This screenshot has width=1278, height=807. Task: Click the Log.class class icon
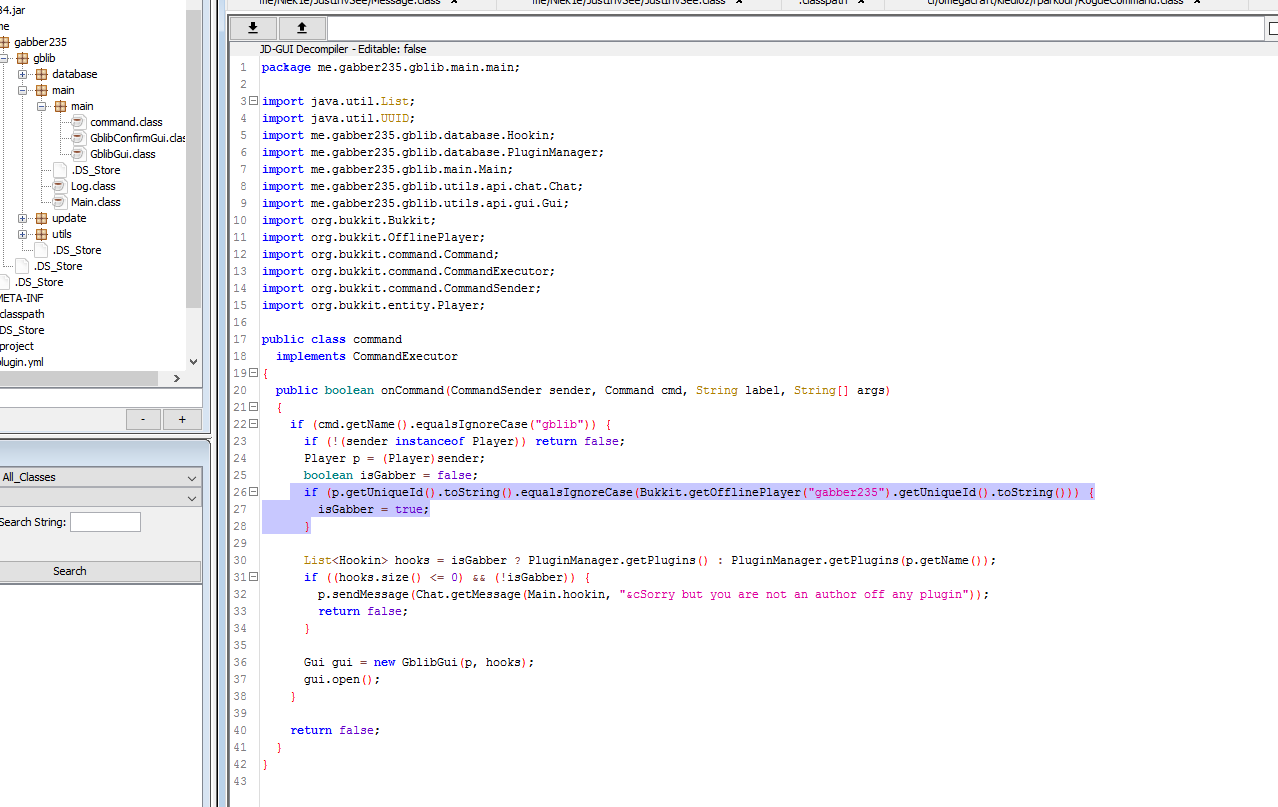click(60, 185)
